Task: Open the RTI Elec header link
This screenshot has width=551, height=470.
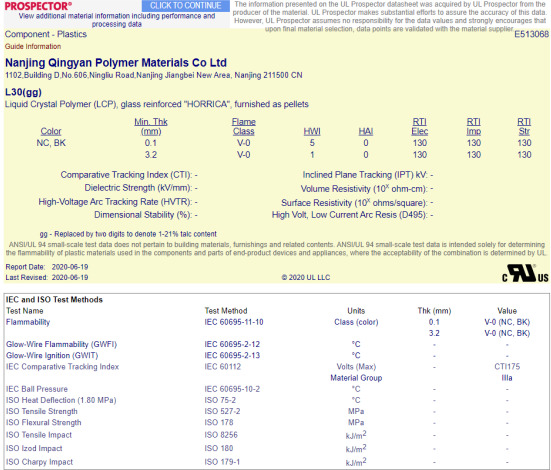Action: [420, 127]
